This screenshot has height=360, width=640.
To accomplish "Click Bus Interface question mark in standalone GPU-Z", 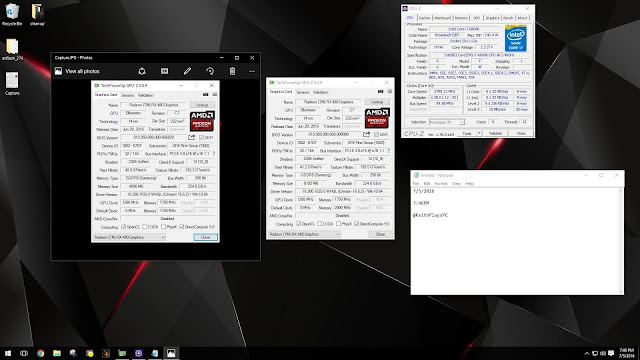I will (388, 151).
